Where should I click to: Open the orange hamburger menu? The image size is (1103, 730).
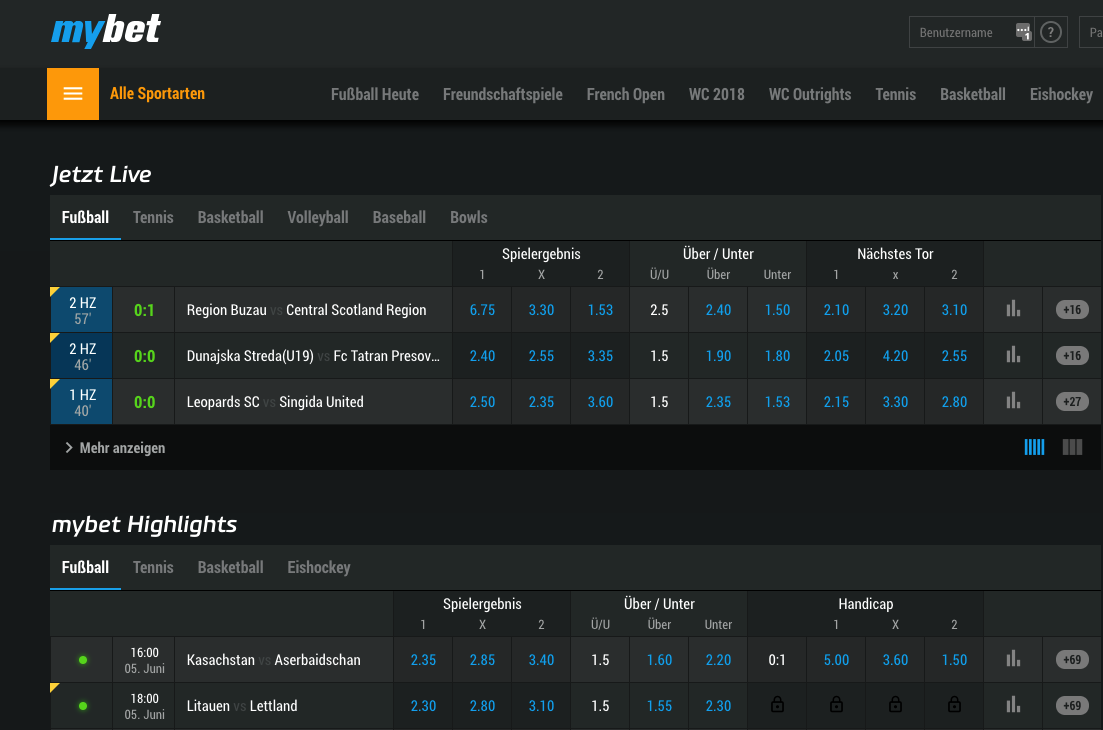click(73, 94)
